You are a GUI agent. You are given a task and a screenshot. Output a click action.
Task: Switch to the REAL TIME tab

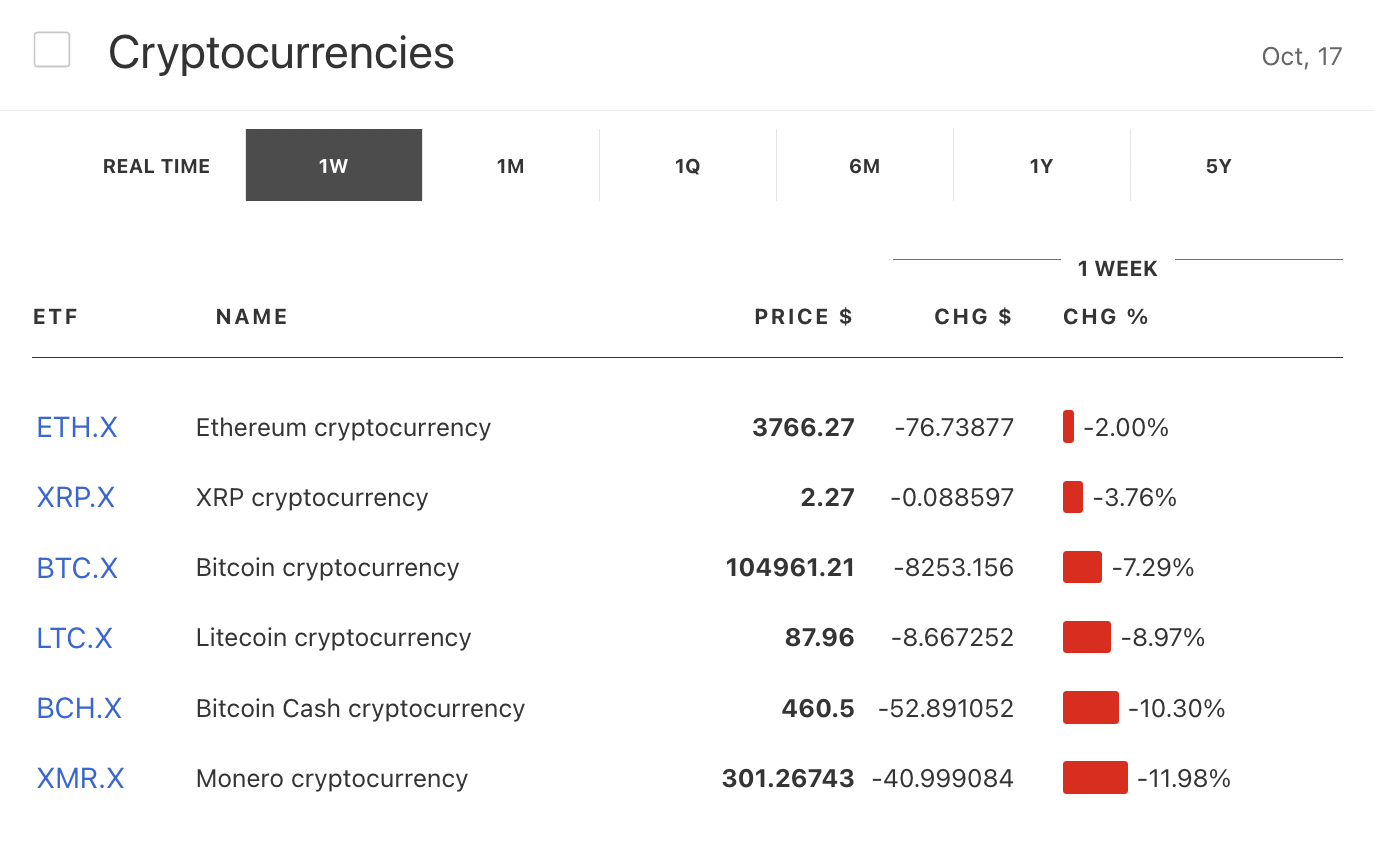[156, 166]
